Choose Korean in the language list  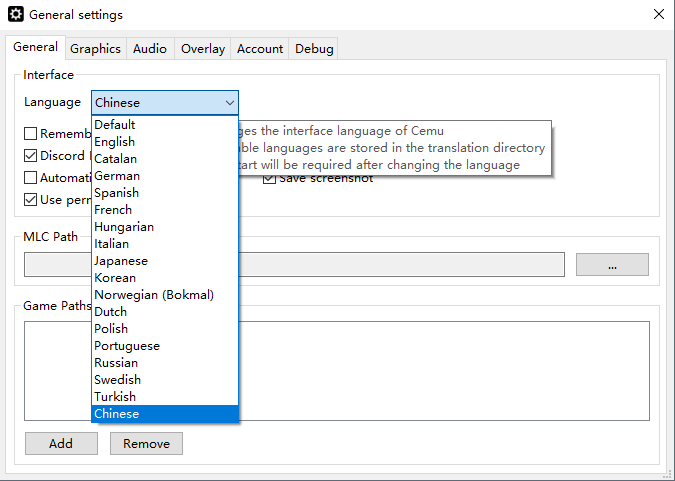[165, 278]
